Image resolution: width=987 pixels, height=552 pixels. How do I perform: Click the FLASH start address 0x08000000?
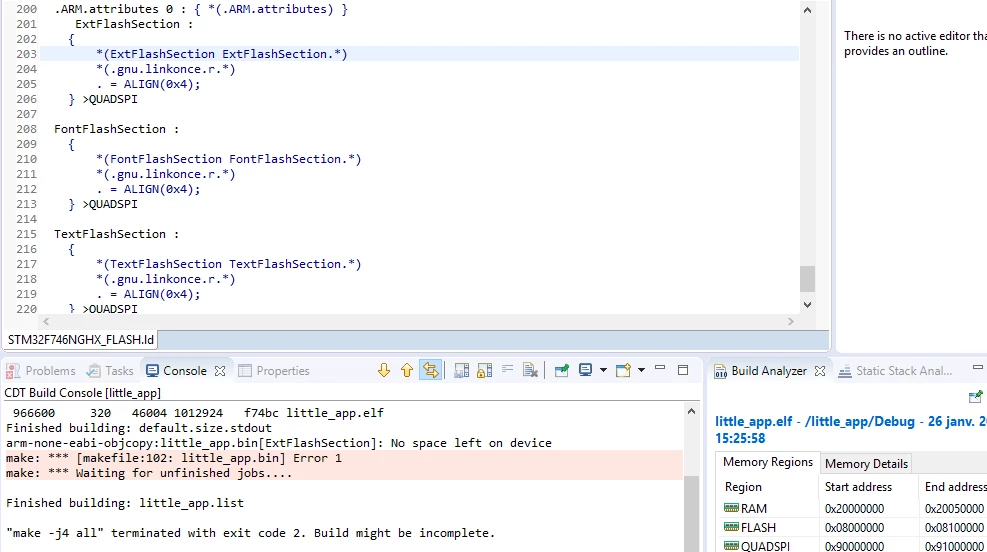coord(854,527)
